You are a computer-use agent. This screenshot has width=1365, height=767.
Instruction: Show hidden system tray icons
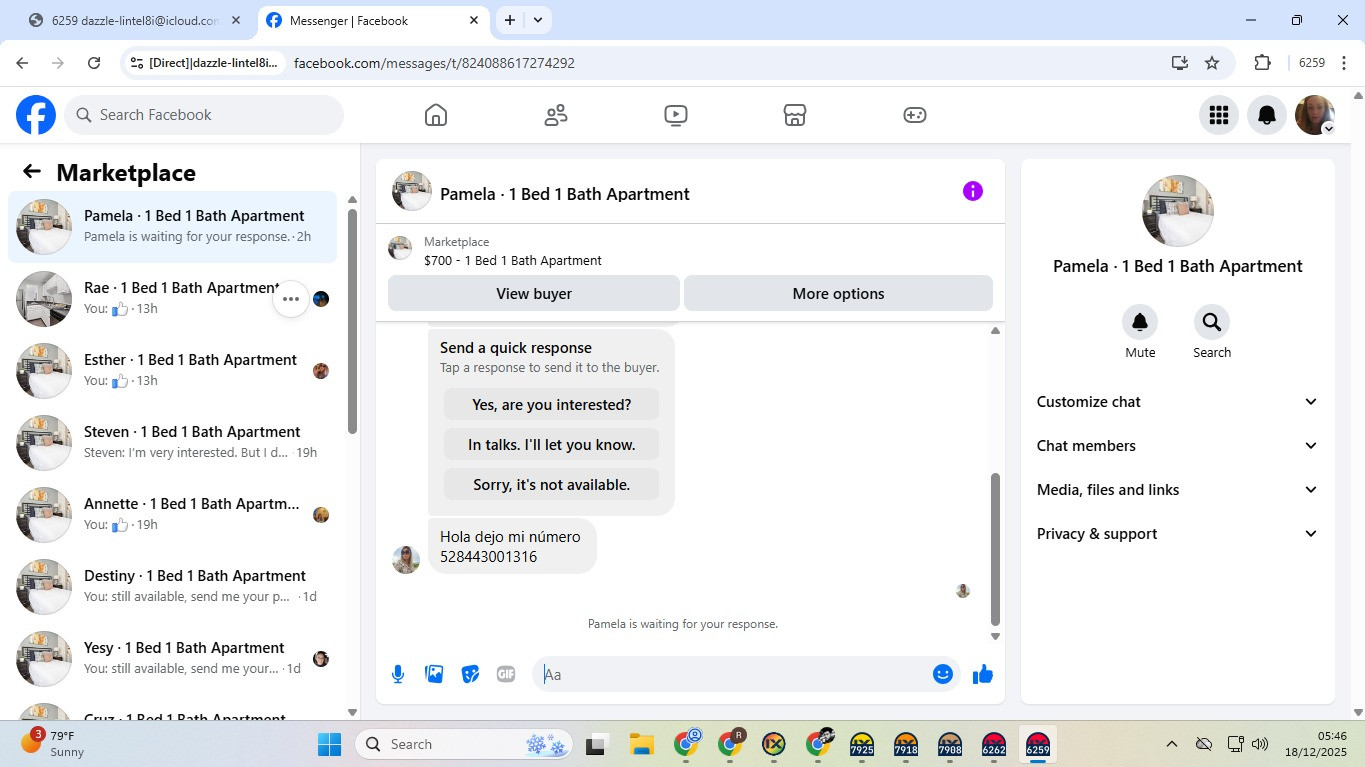click(x=1172, y=744)
